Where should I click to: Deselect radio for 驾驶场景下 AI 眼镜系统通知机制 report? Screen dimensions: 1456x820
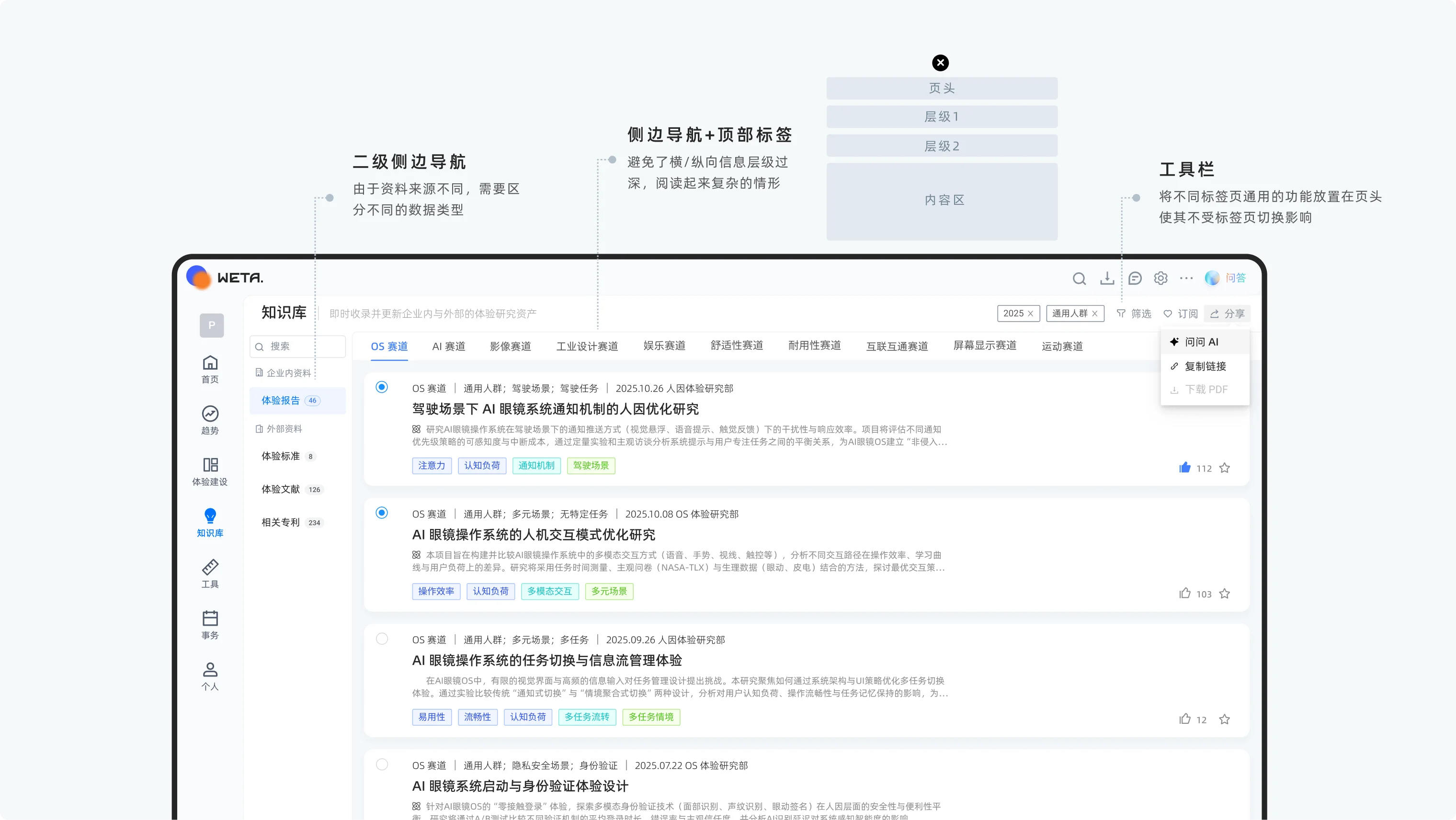point(382,387)
